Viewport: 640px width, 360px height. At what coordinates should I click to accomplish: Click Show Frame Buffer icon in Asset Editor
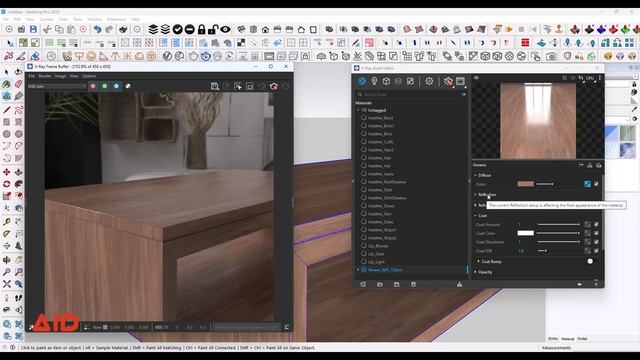(460, 81)
